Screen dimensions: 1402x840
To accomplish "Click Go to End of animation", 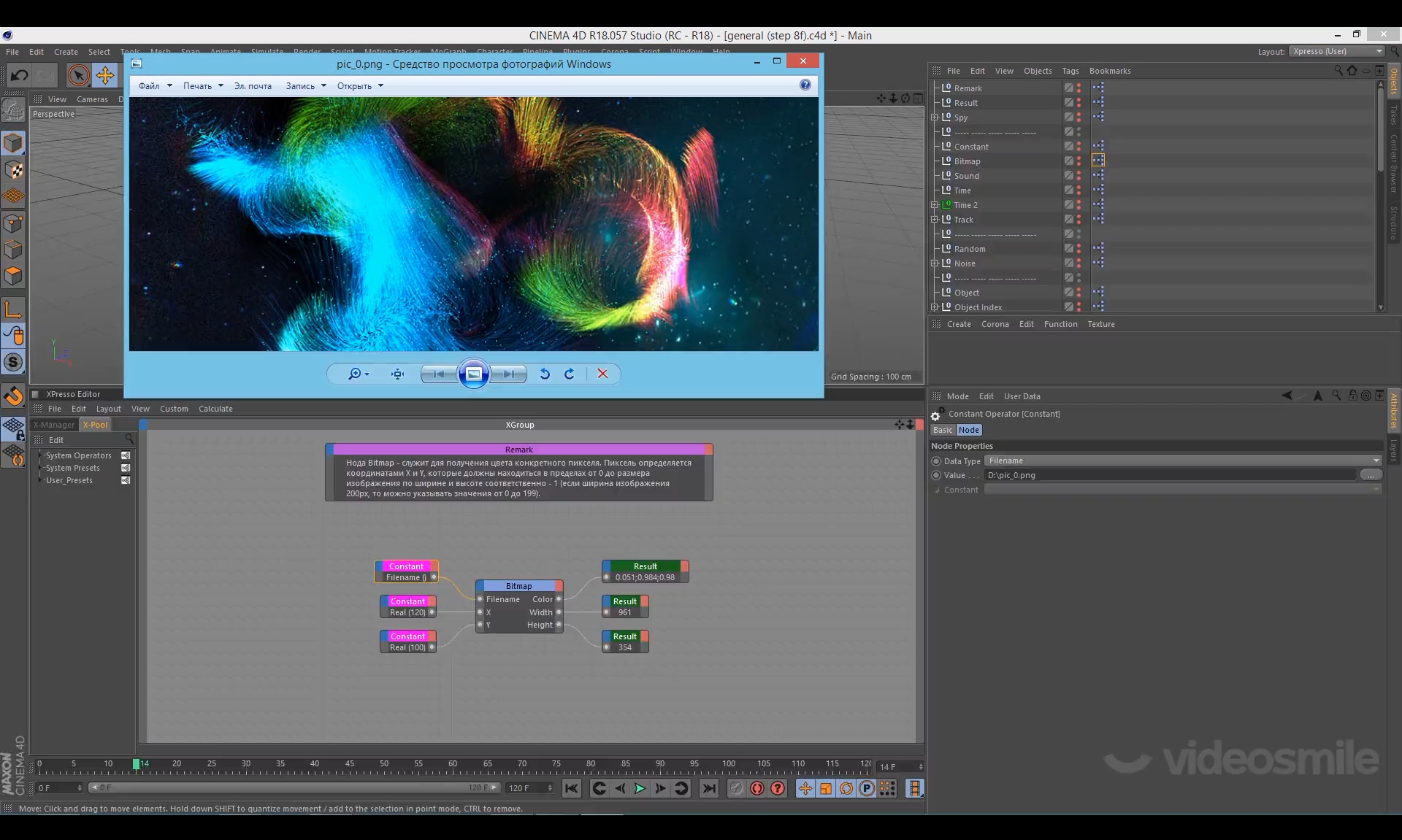I will point(708,788).
